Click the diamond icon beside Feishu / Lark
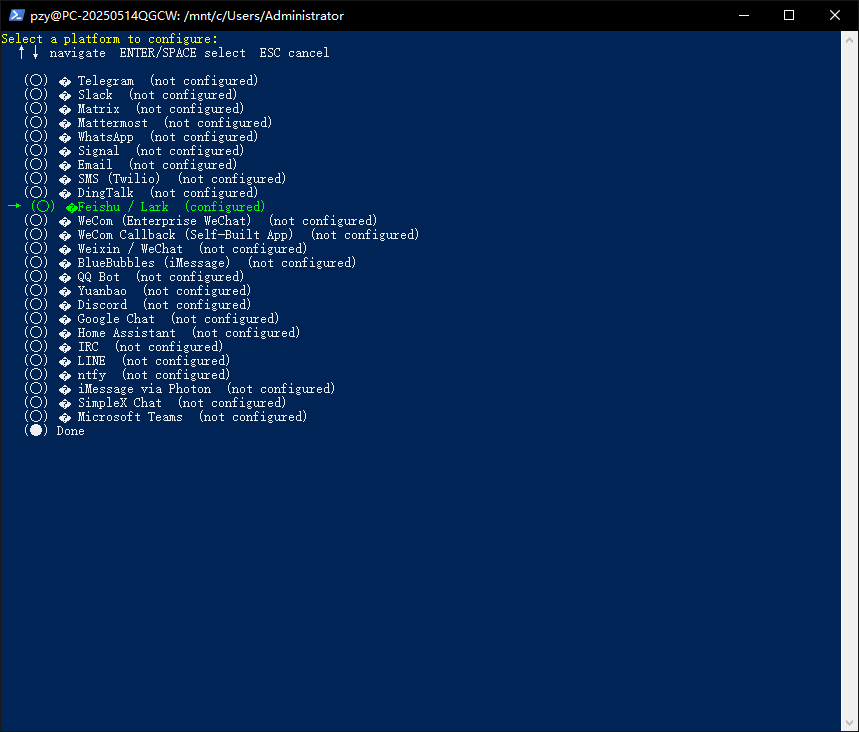Screen dimensions: 859x732 pos(71,208)
